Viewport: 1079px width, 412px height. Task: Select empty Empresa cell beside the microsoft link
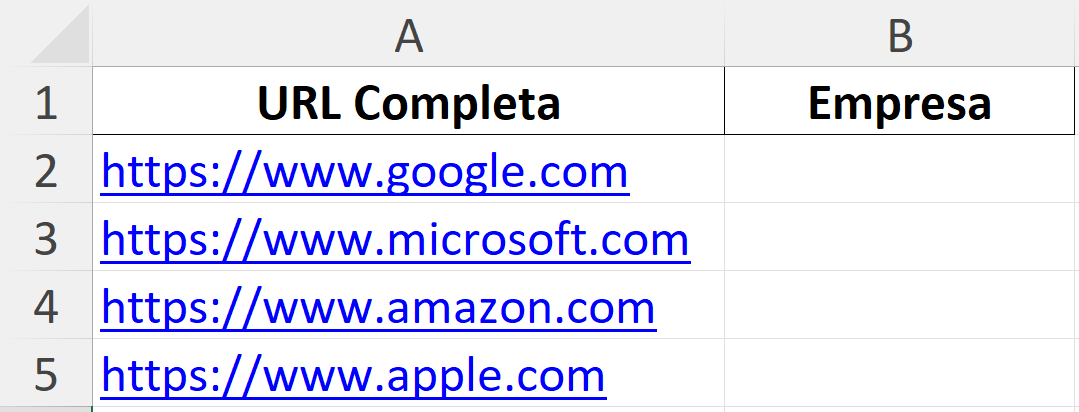[x=900, y=238]
